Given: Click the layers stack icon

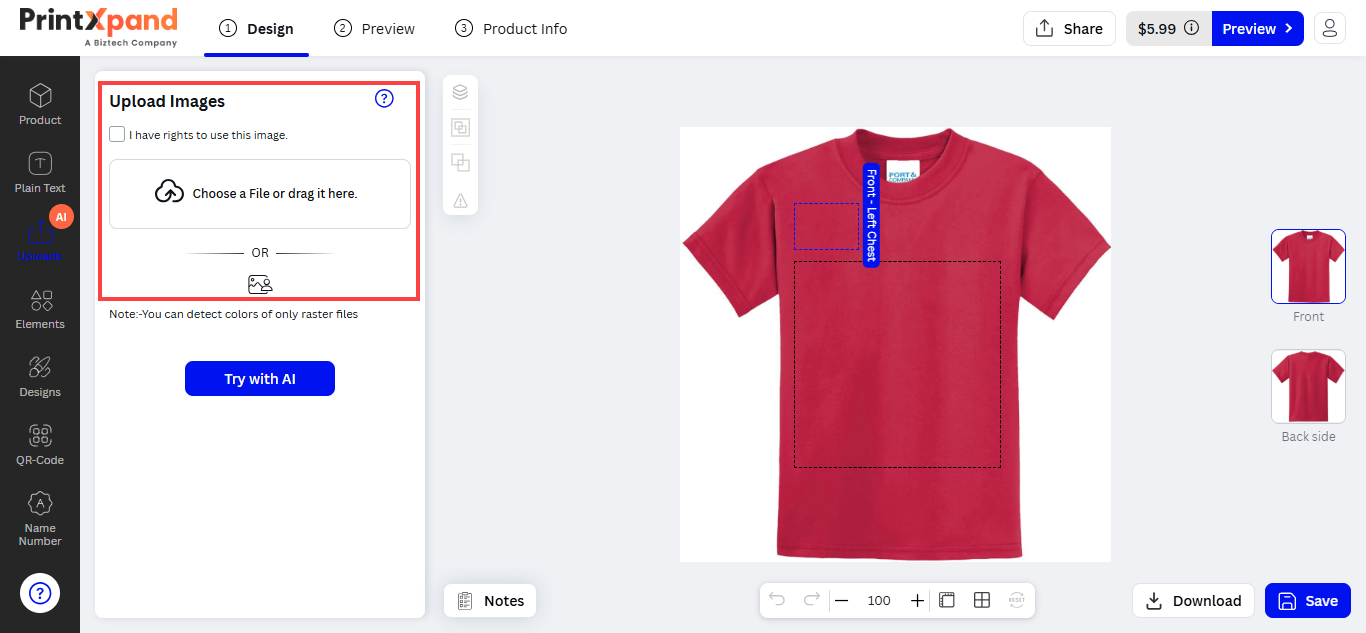Looking at the screenshot, I should [460, 93].
